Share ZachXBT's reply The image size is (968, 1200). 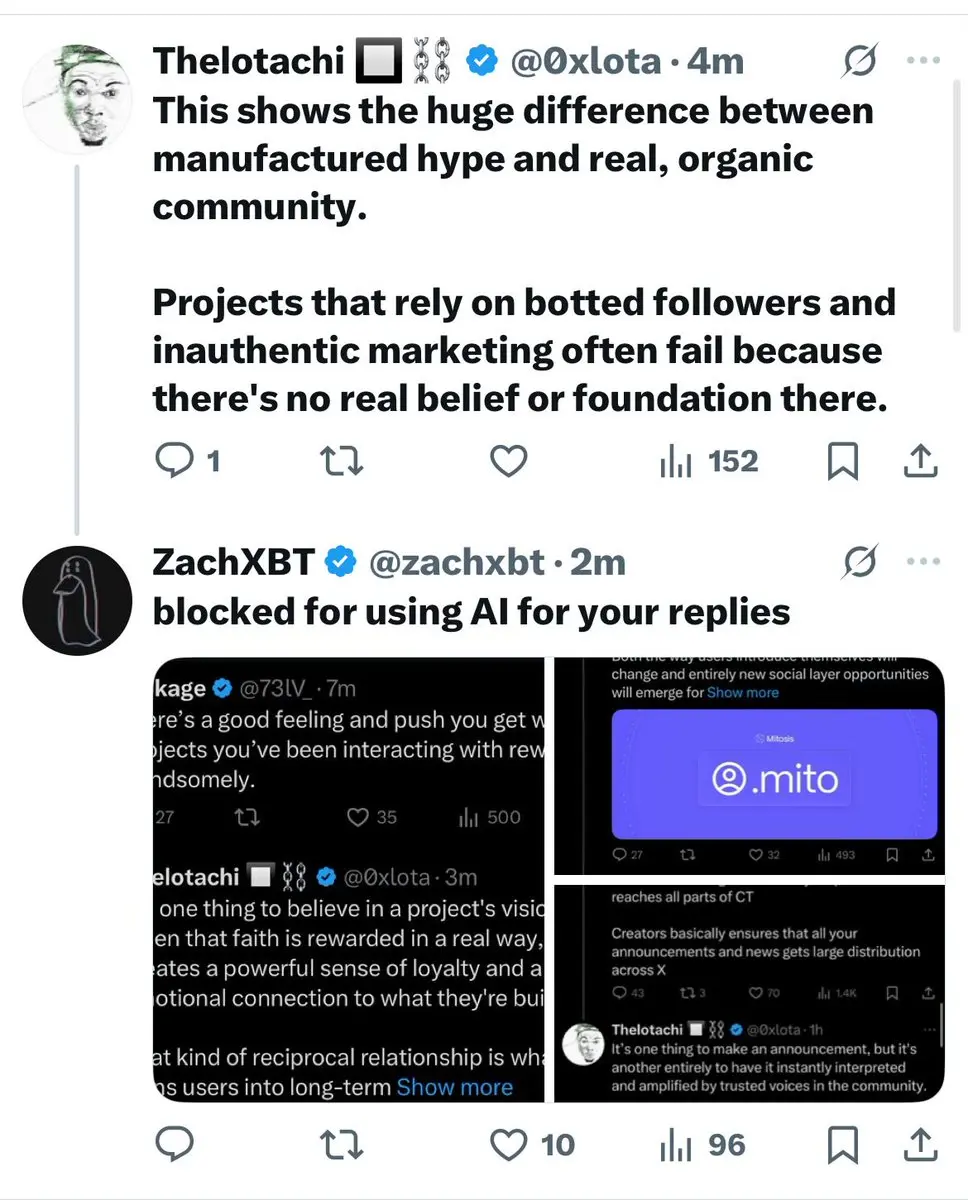920,1144
